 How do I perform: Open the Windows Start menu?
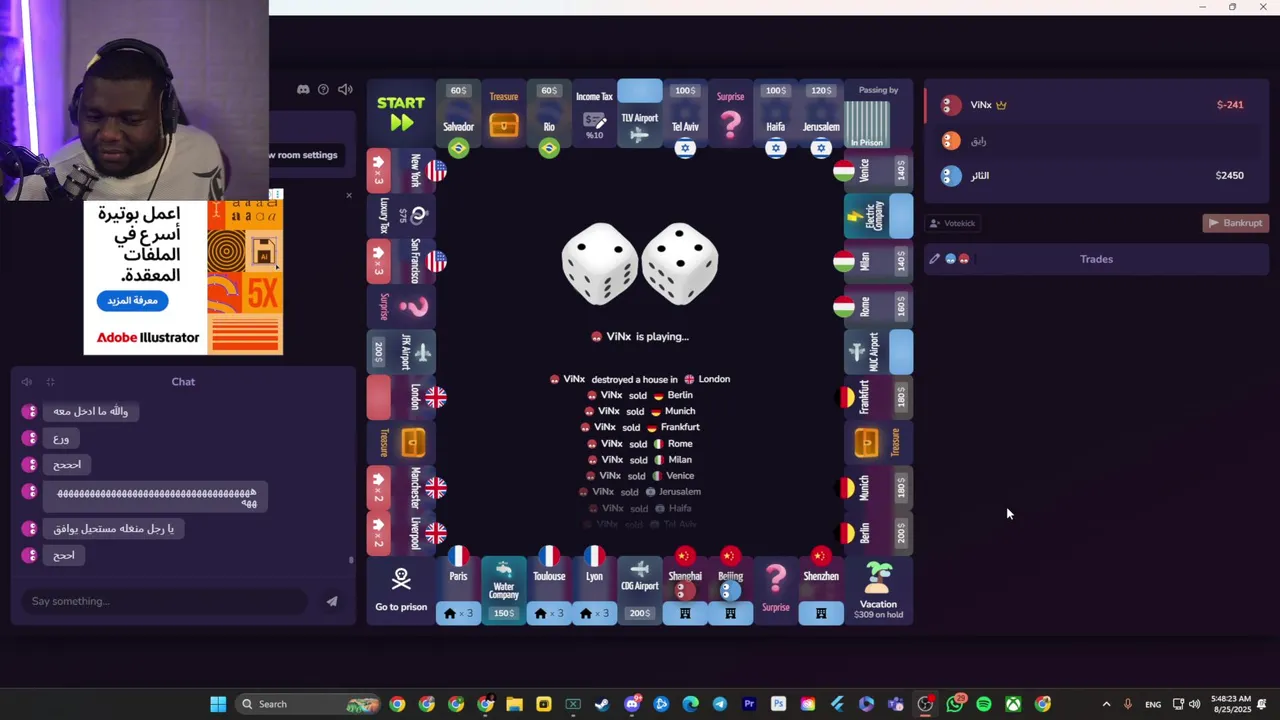point(218,704)
